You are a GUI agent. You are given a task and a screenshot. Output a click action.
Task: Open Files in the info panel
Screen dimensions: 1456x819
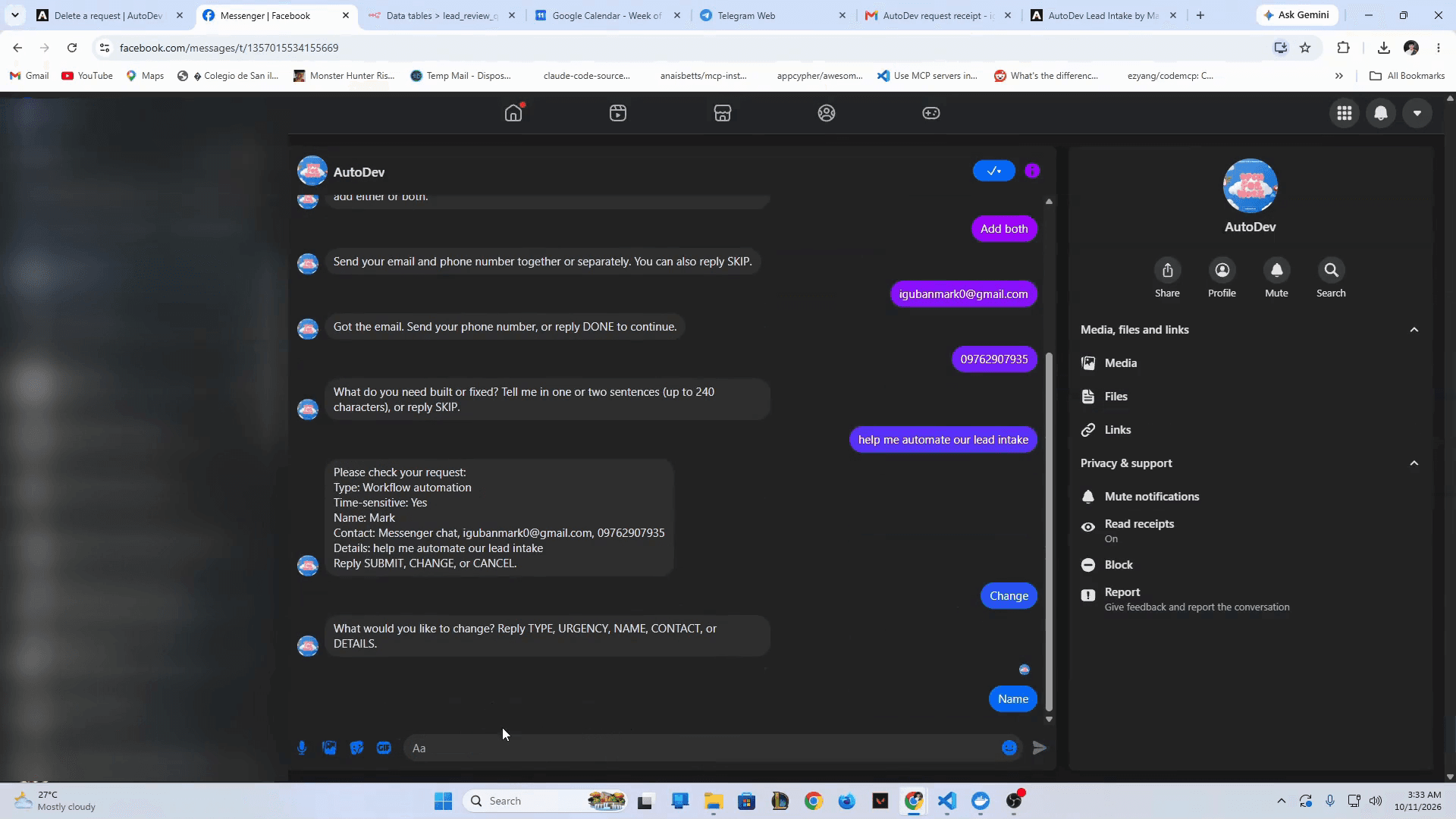(x=1250, y=397)
